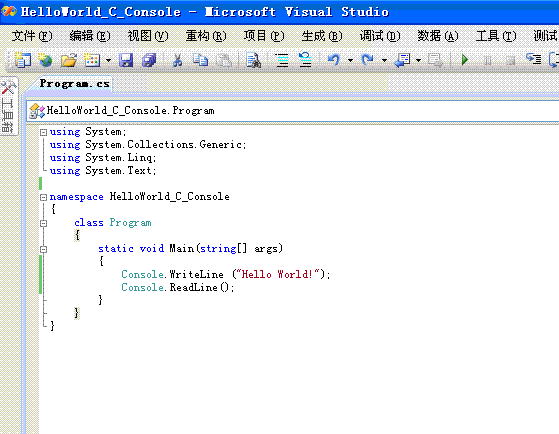Click the Stop Debugging icon
This screenshot has height=434, width=559.
511,60
